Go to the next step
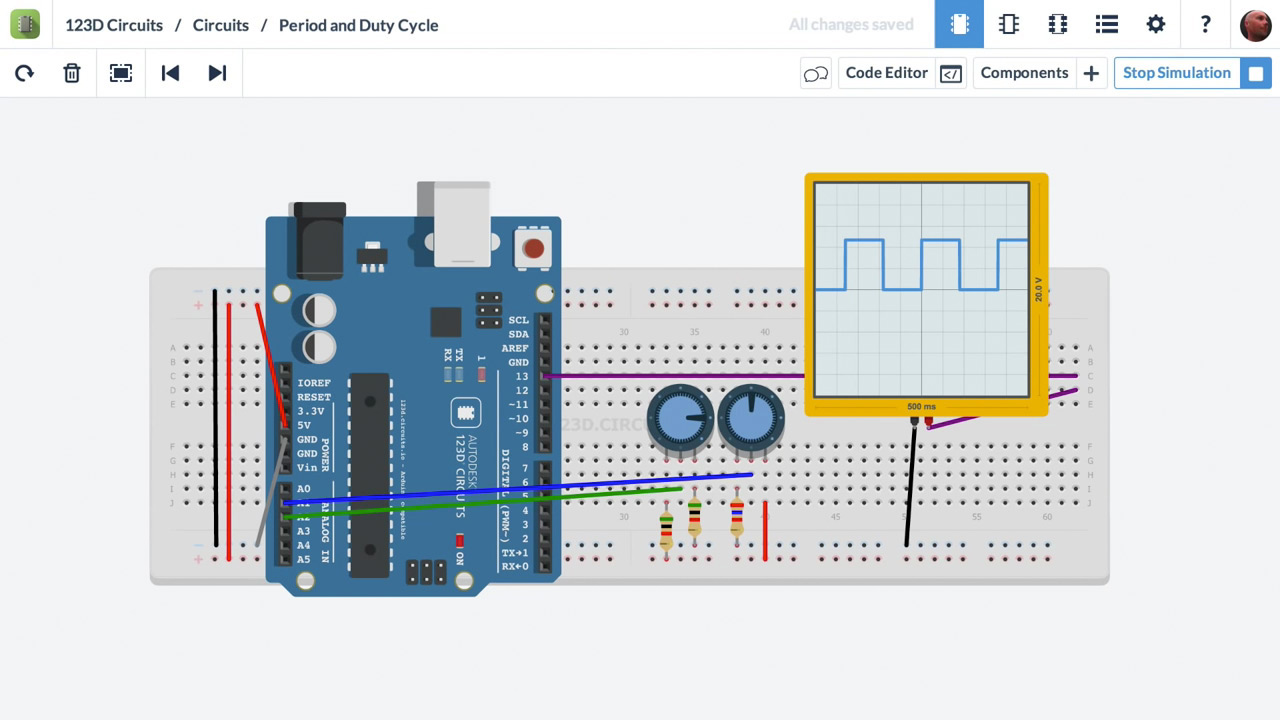This screenshot has width=1280, height=720. [217, 73]
